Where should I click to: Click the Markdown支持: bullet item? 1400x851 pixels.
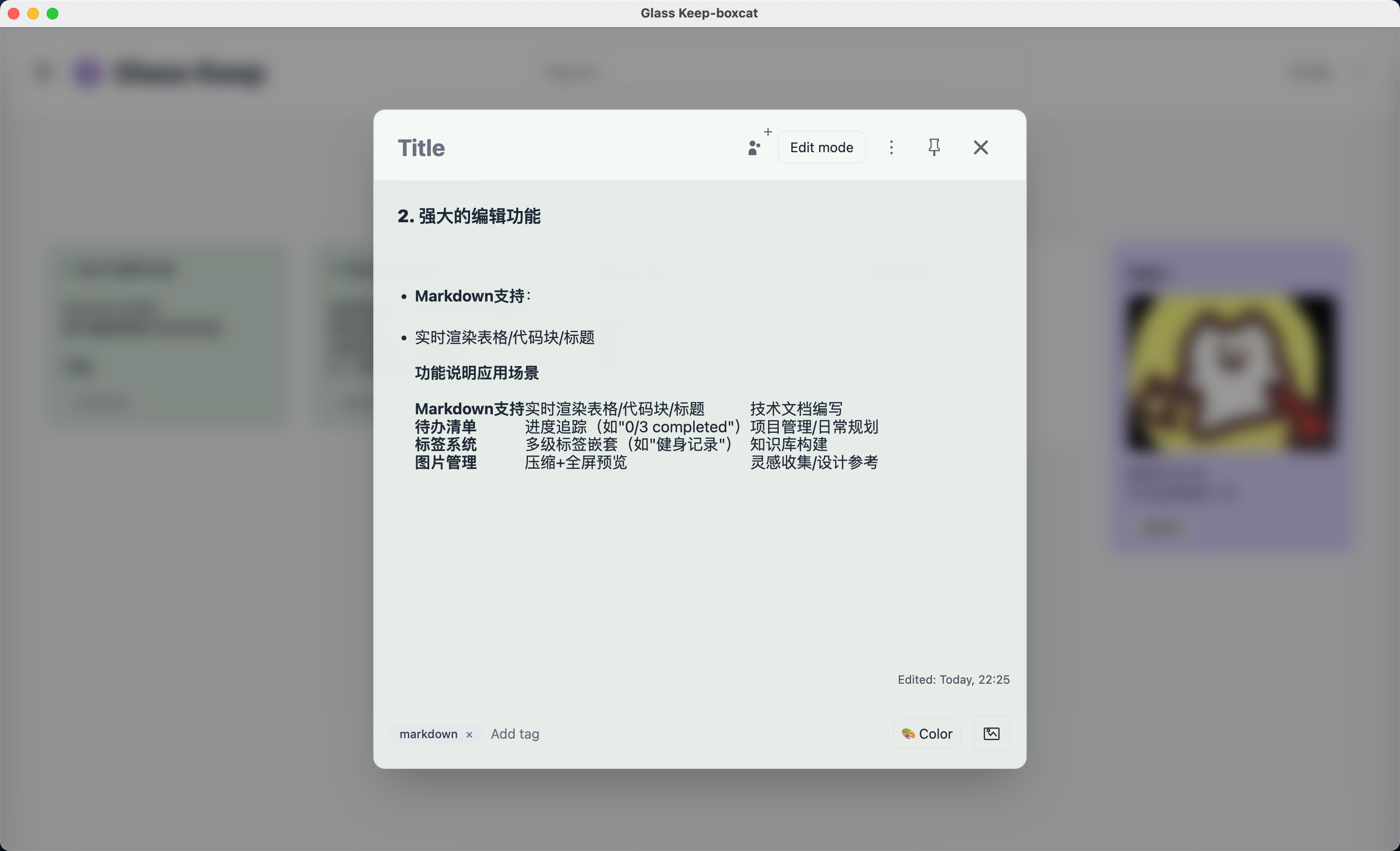point(472,296)
